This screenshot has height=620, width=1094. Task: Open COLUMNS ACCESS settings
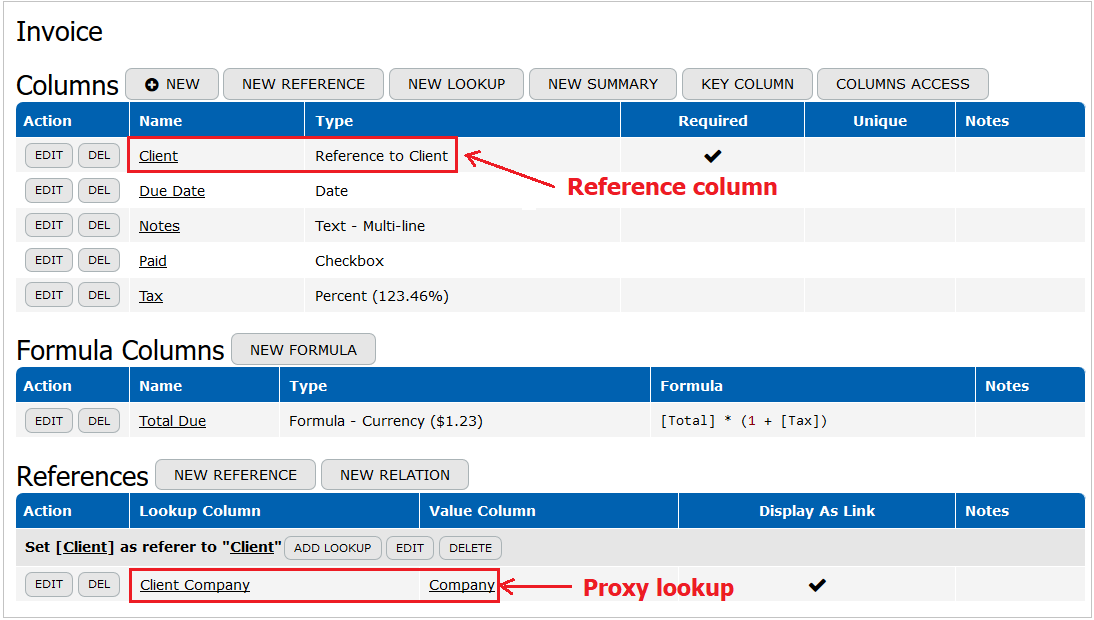pyautogui.click(x=902, y=84)
